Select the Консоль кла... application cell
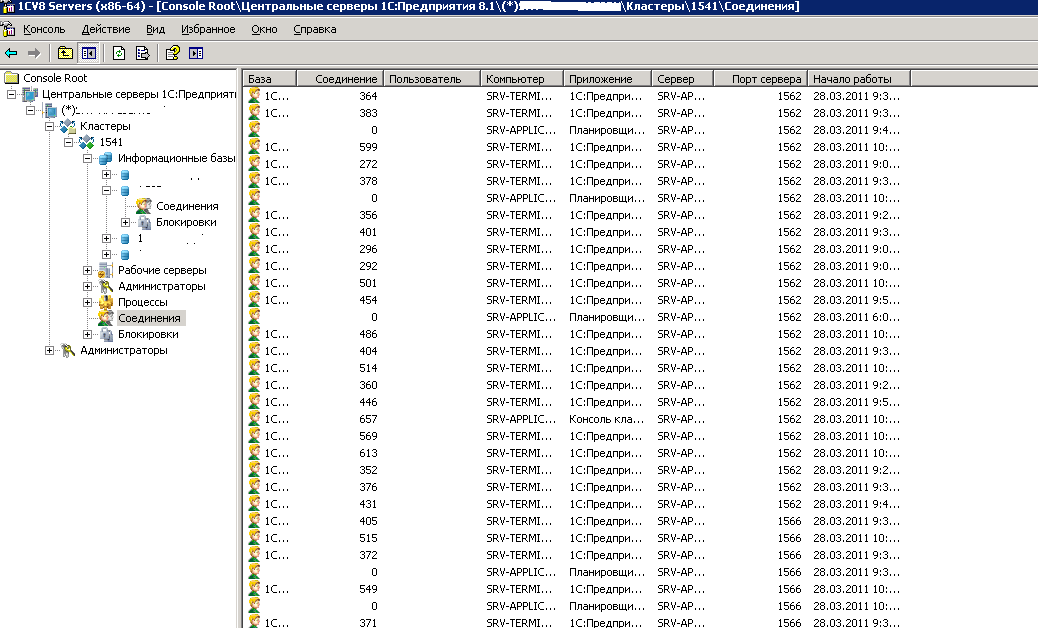 (606, 419)
